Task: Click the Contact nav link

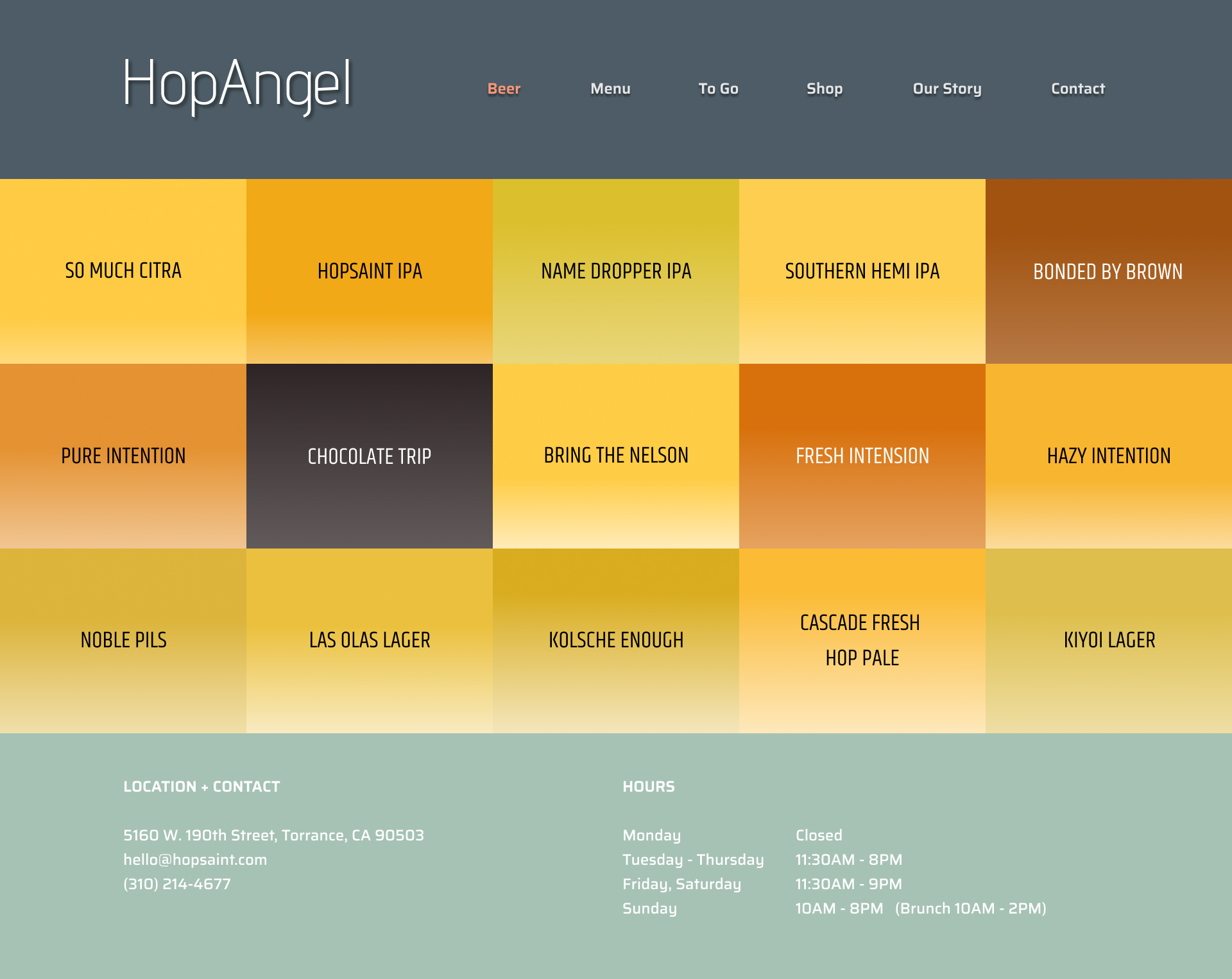Action: pyautogui.click(x=1078, y=89)
